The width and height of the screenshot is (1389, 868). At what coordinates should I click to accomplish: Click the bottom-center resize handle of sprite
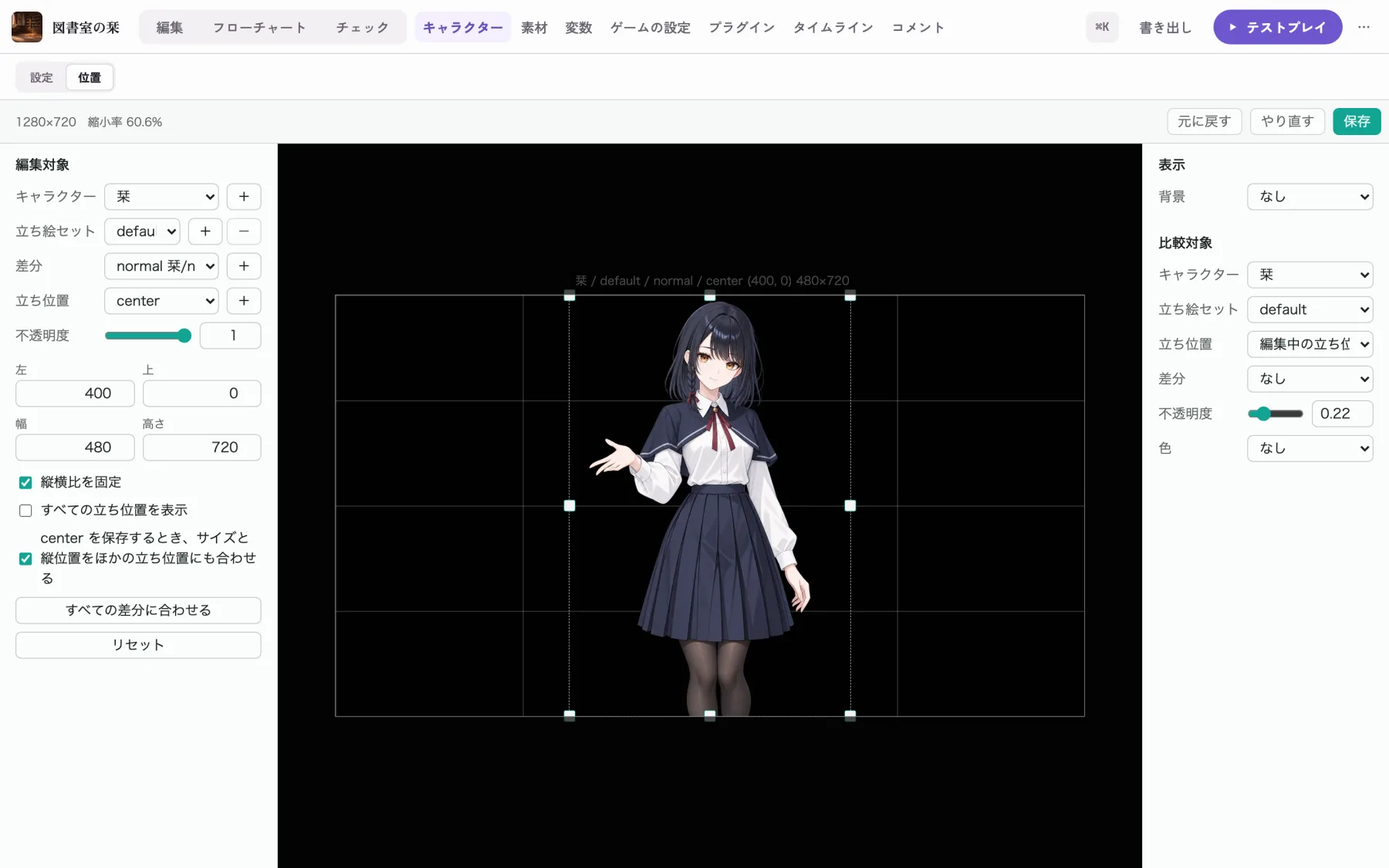coord(710,716)
